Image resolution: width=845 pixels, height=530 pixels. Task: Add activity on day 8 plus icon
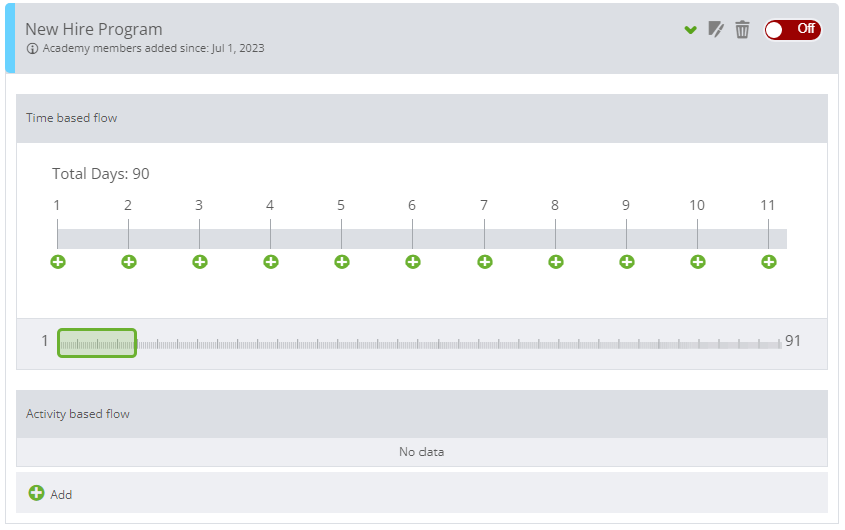pyautogui.click(x=556, y=261)
